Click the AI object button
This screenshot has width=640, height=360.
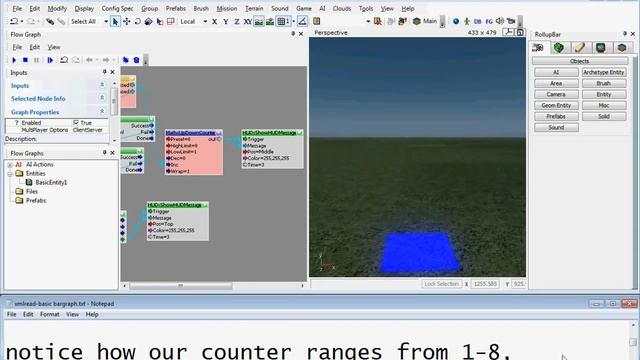tap(556, 72)
